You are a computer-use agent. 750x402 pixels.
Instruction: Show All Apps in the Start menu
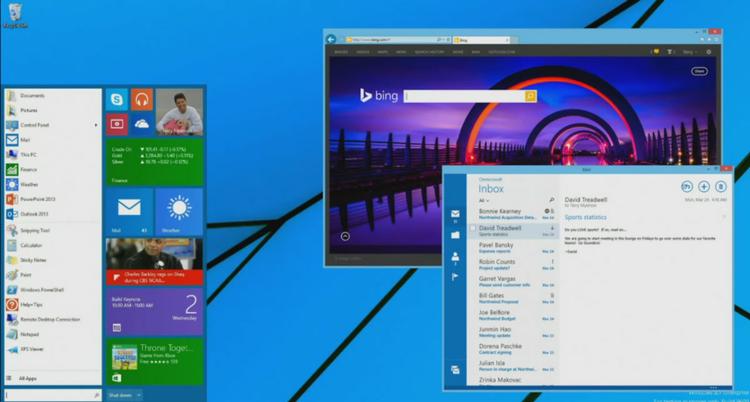click(53, 379)
